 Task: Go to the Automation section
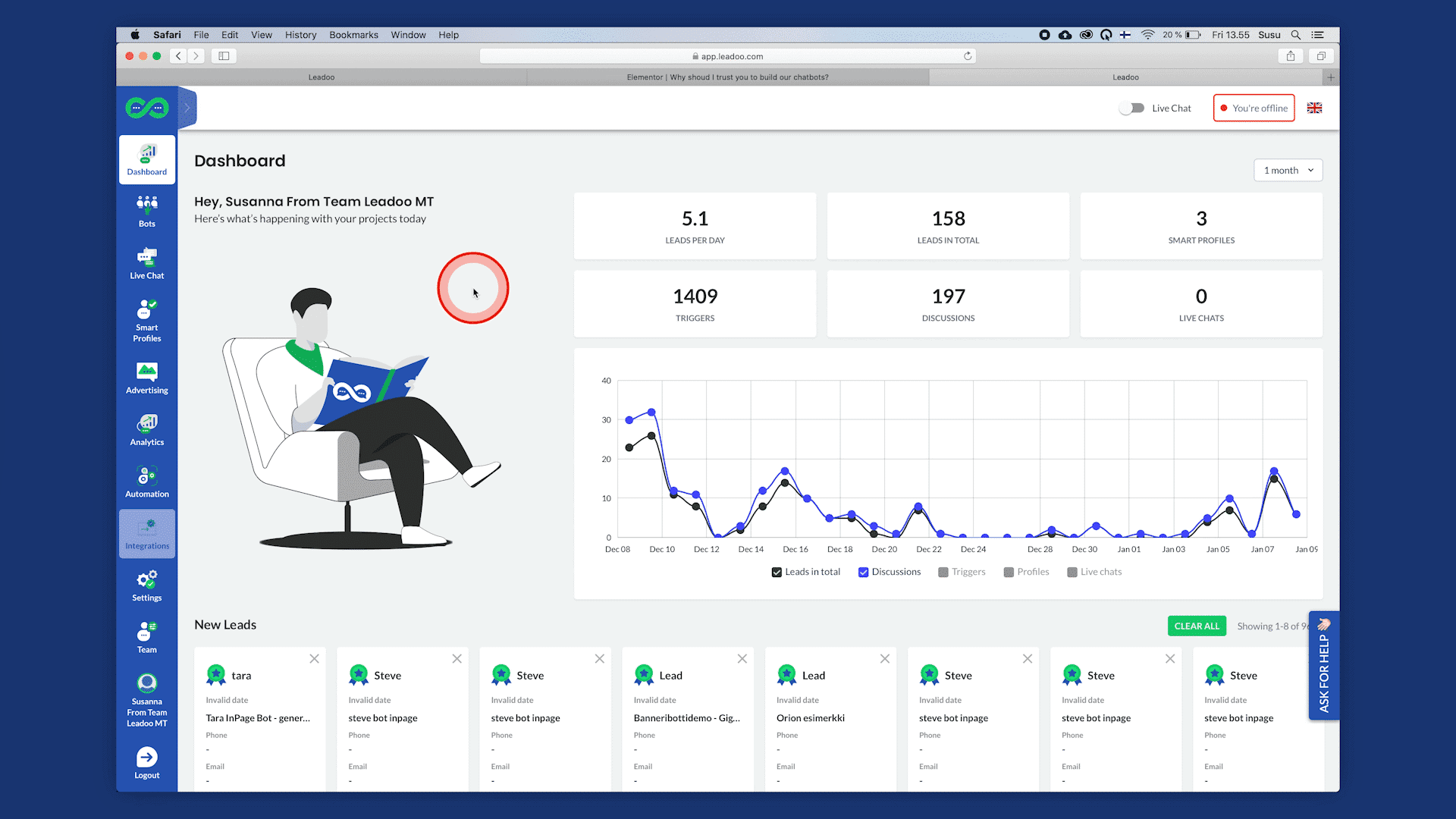[x=146, y=480]
